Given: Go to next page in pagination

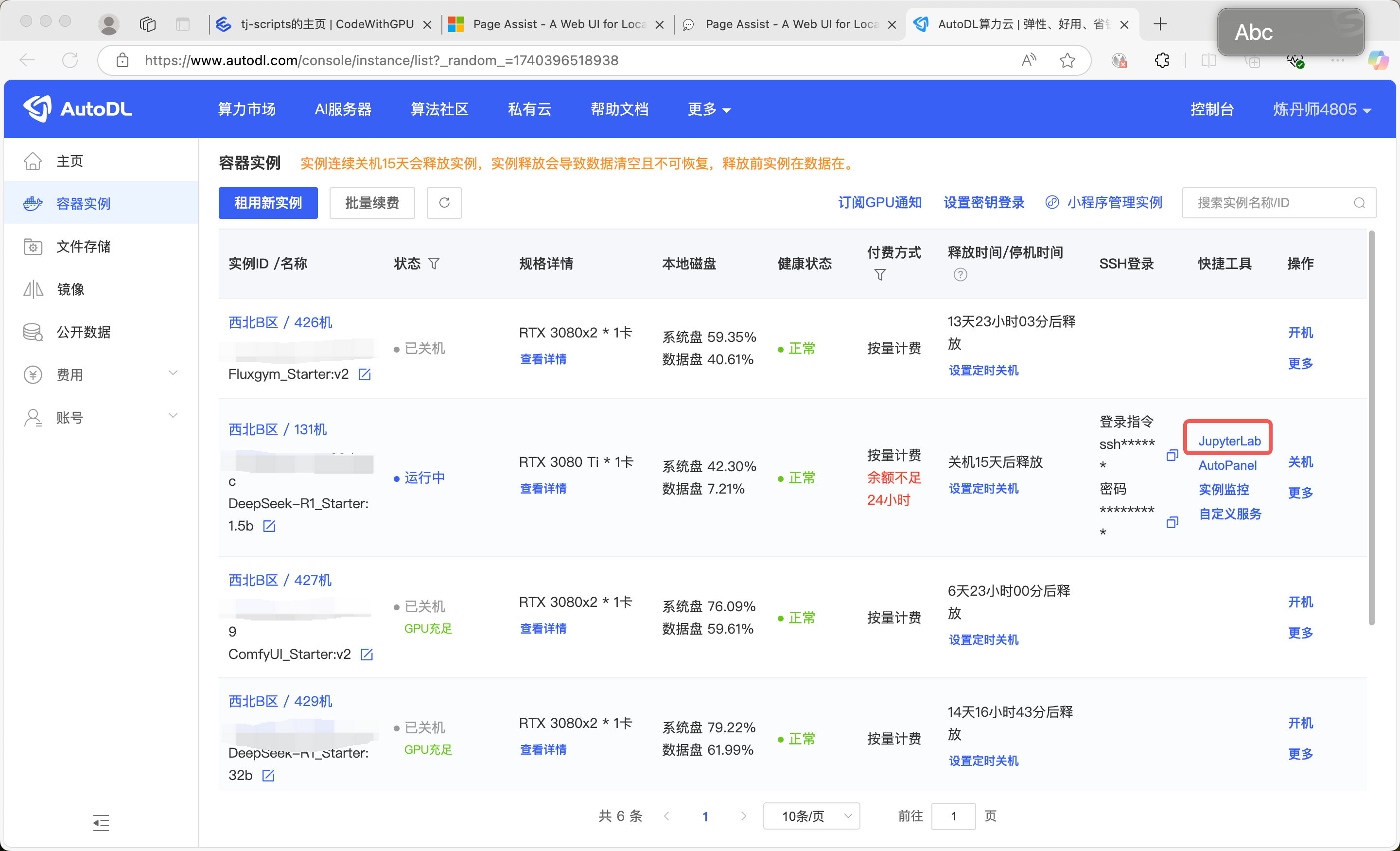Looking at the screenshot, I should click(x=744, y=816).
